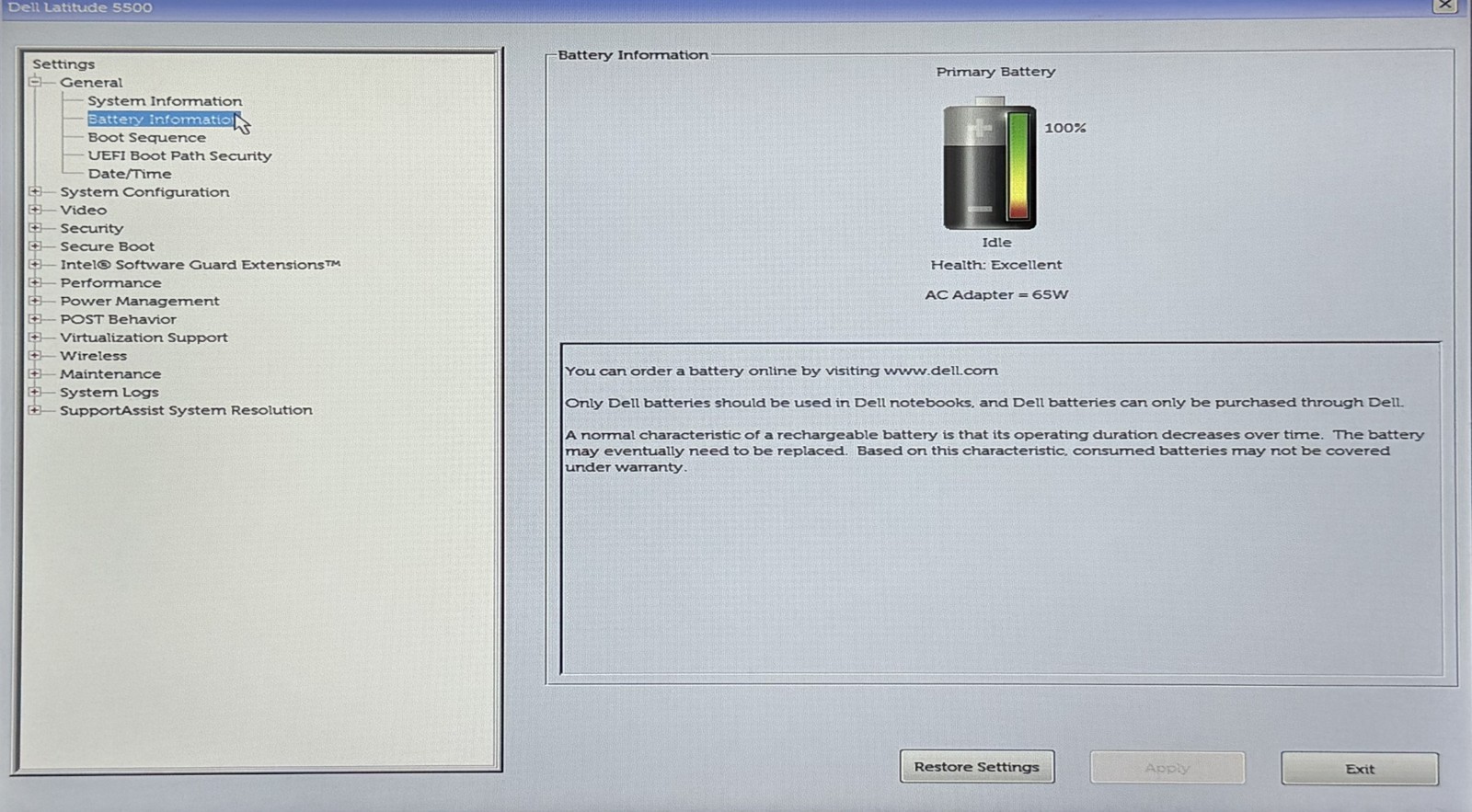Select Intel Software Guard Extensions label
The height and width of the screenshot is (812, 1472).
(201, 265)
